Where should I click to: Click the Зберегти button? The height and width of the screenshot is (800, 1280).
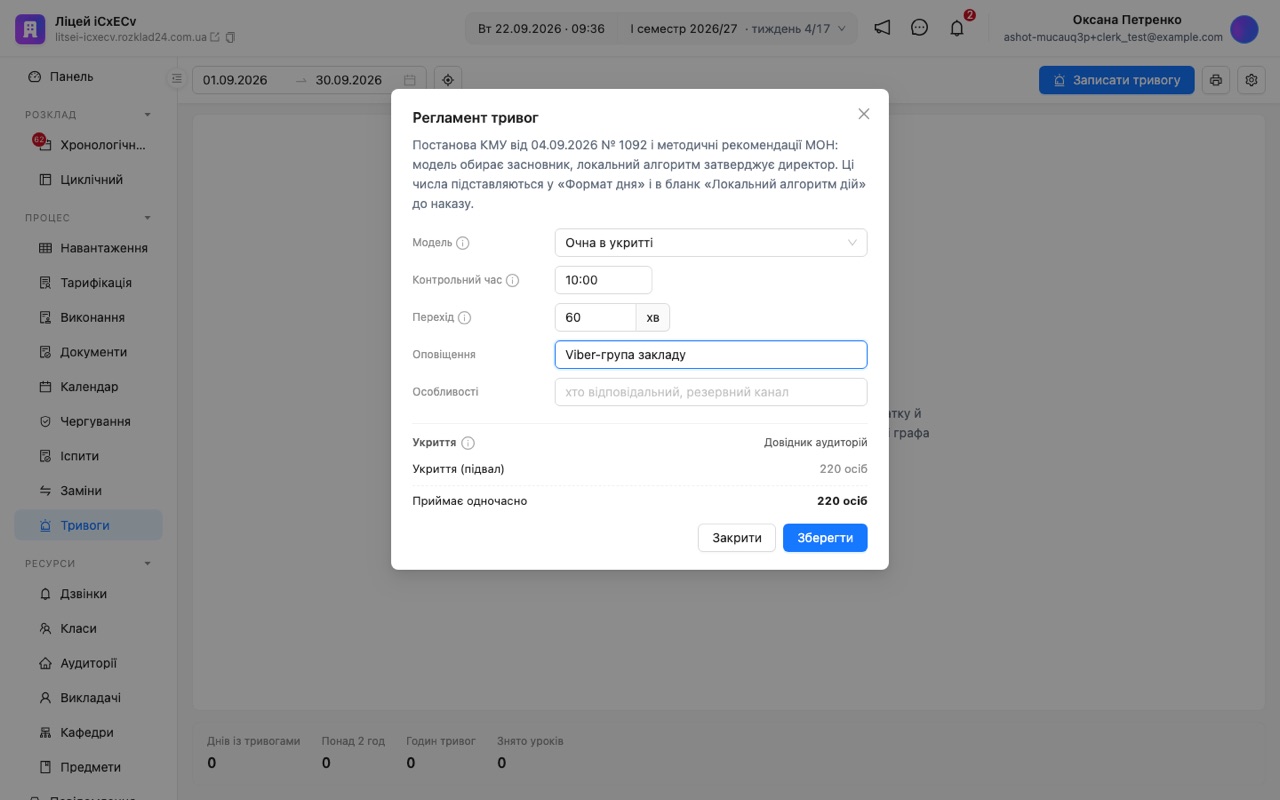[x=825, y=538]
